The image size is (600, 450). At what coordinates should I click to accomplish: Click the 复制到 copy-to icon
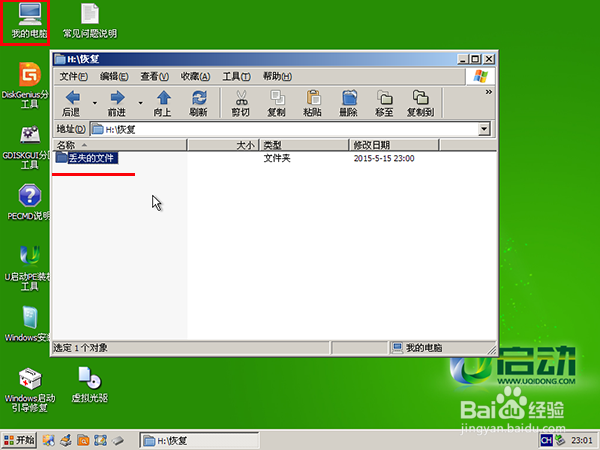pos(420,103)
